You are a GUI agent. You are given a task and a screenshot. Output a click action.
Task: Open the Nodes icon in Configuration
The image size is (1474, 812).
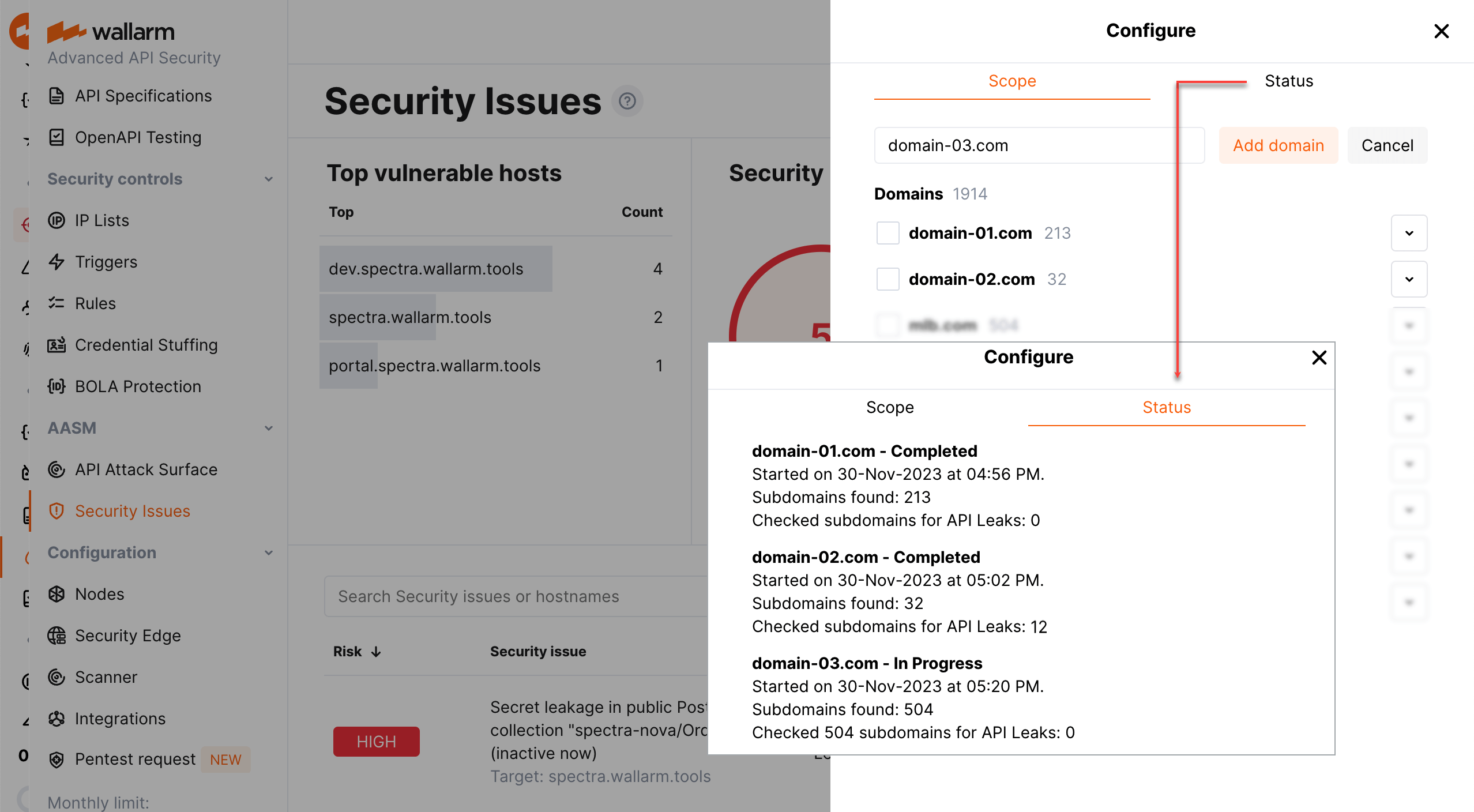click(x=57, y=594)
